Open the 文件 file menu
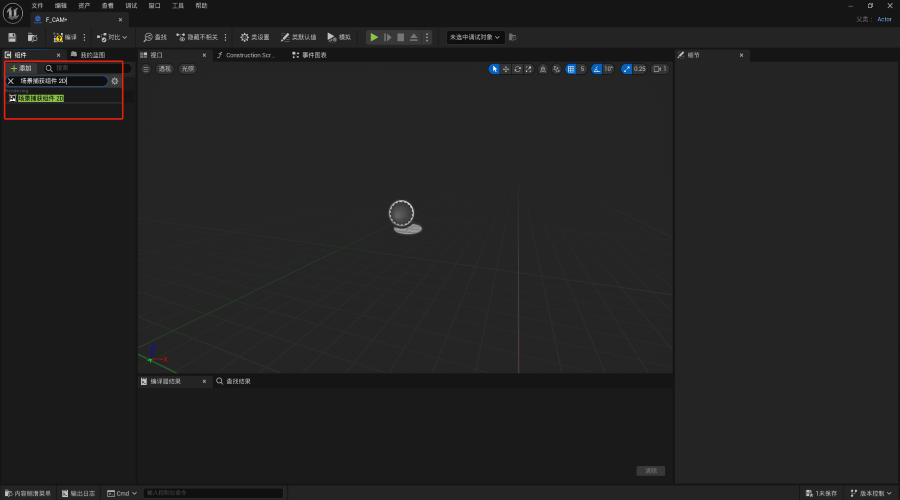Image resolution: width=900 pixels, height=500 pixels. point(37,6)
